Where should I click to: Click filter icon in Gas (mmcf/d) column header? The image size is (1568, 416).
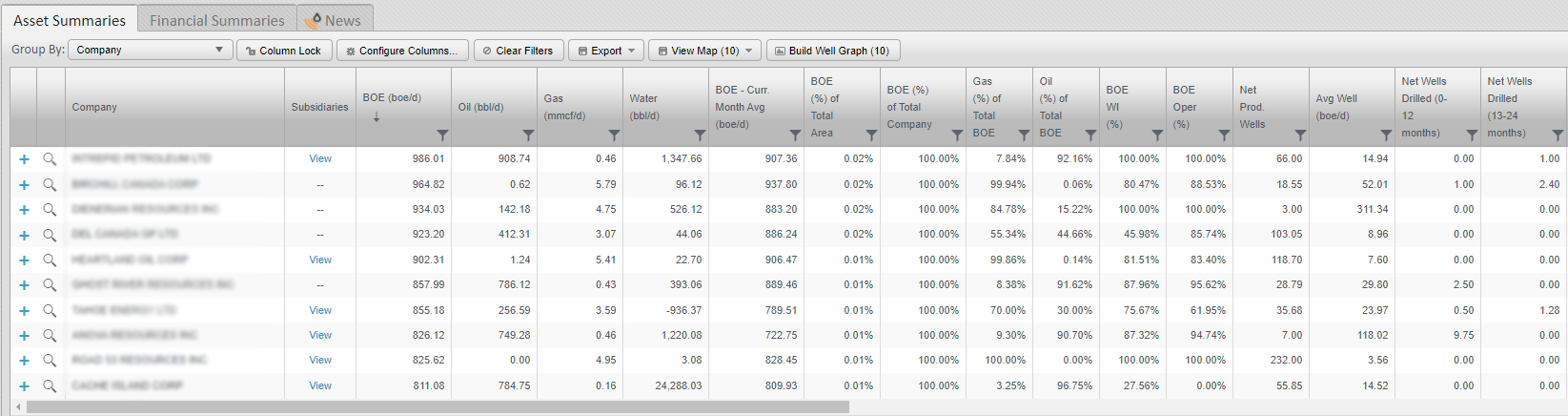point(614,135)
